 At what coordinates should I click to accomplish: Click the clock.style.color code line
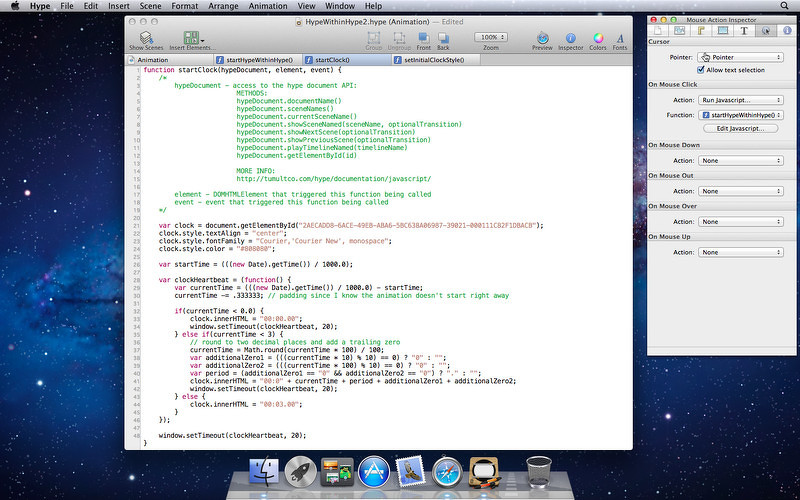tap(217, 248)
